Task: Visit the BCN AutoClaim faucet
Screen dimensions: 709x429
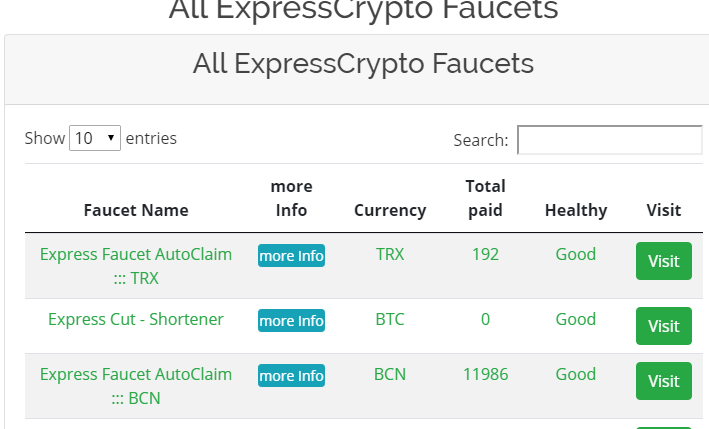Action: (664, 381)
